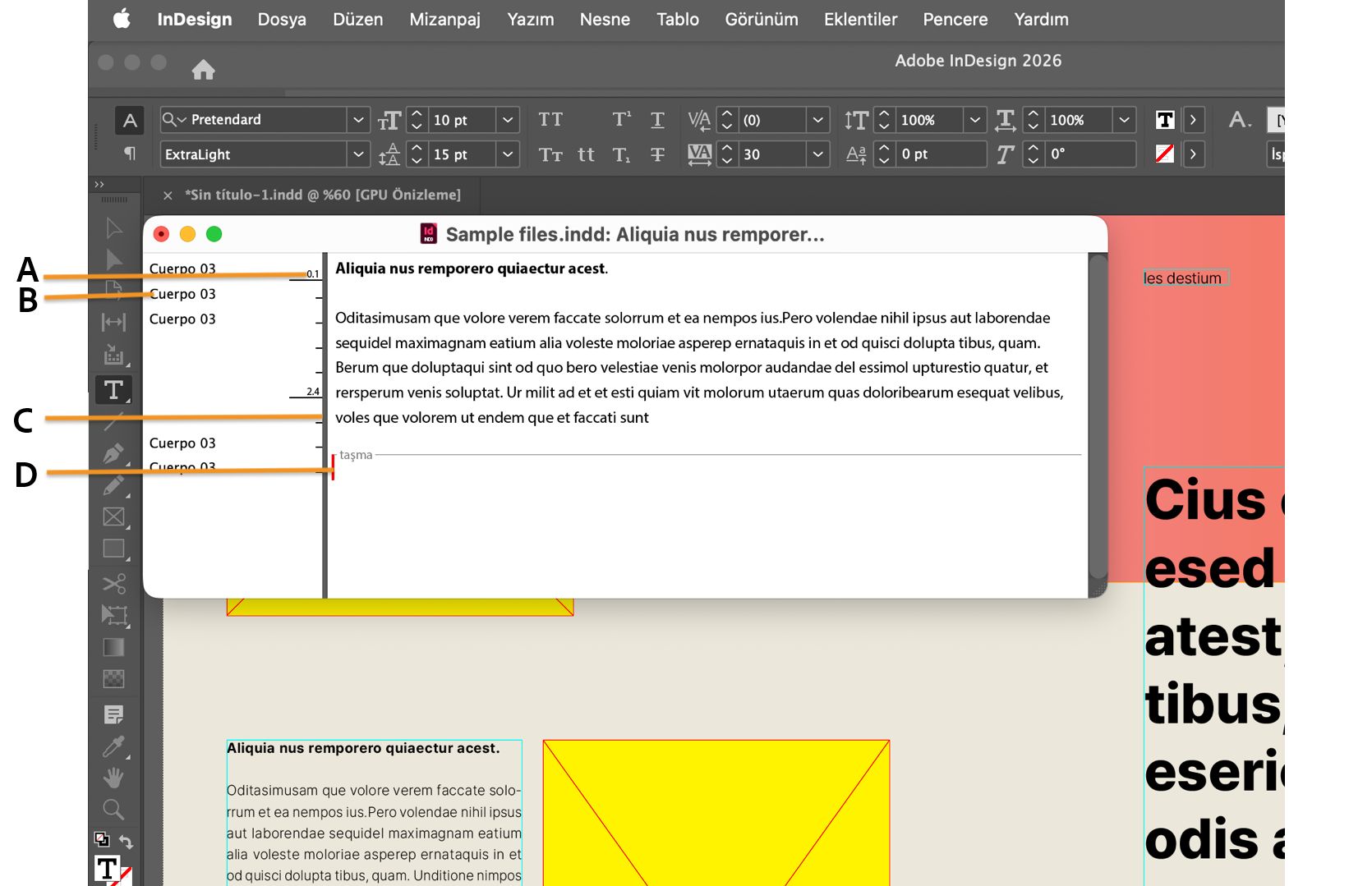This screenshot has height=886, width=1372.
Task: Click the Story Editor vertical scrollbar
Action: click(1098, 418)
